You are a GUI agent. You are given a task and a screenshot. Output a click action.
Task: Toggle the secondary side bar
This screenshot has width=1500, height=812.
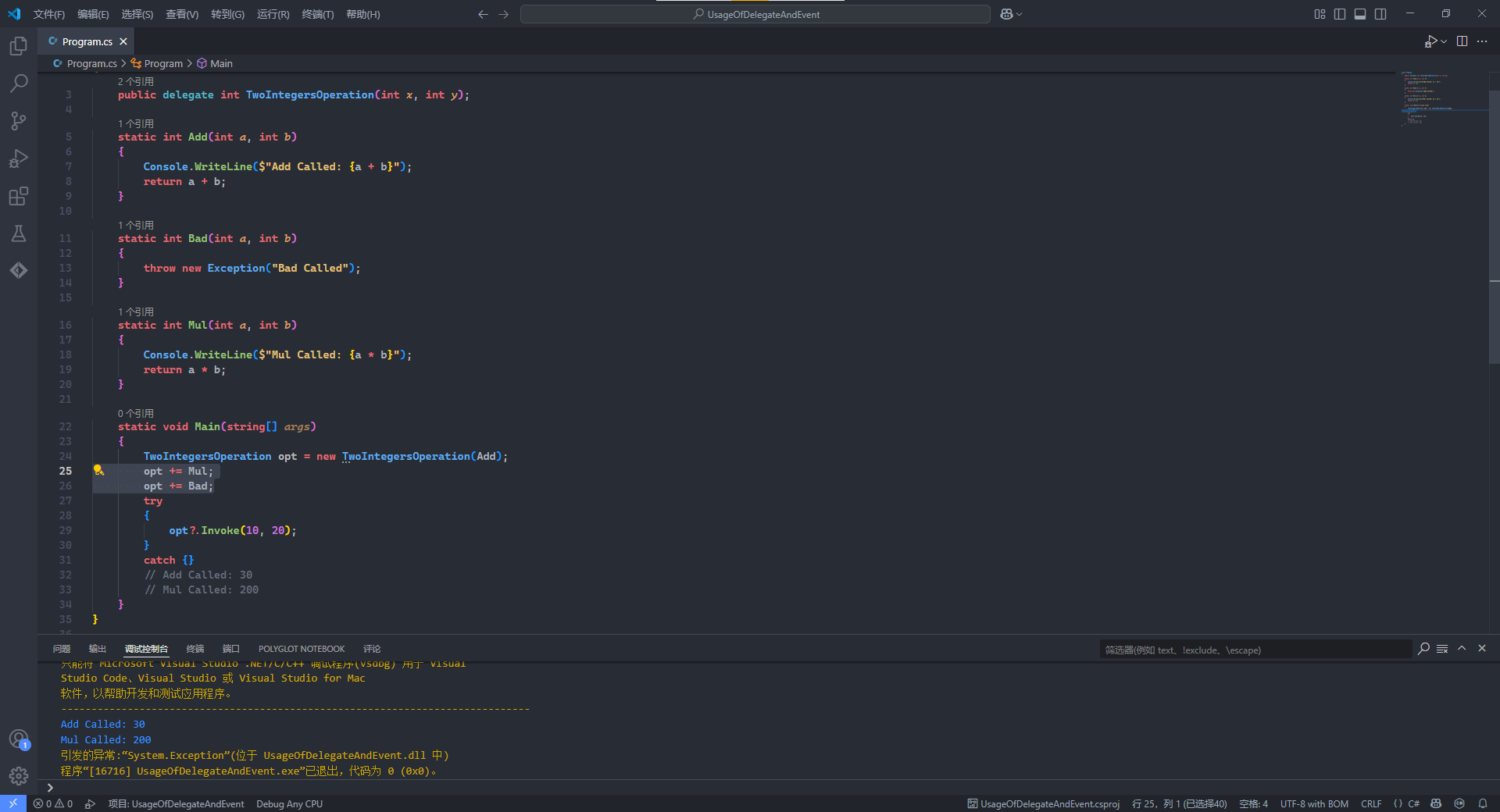click(x=1380, y=14)
